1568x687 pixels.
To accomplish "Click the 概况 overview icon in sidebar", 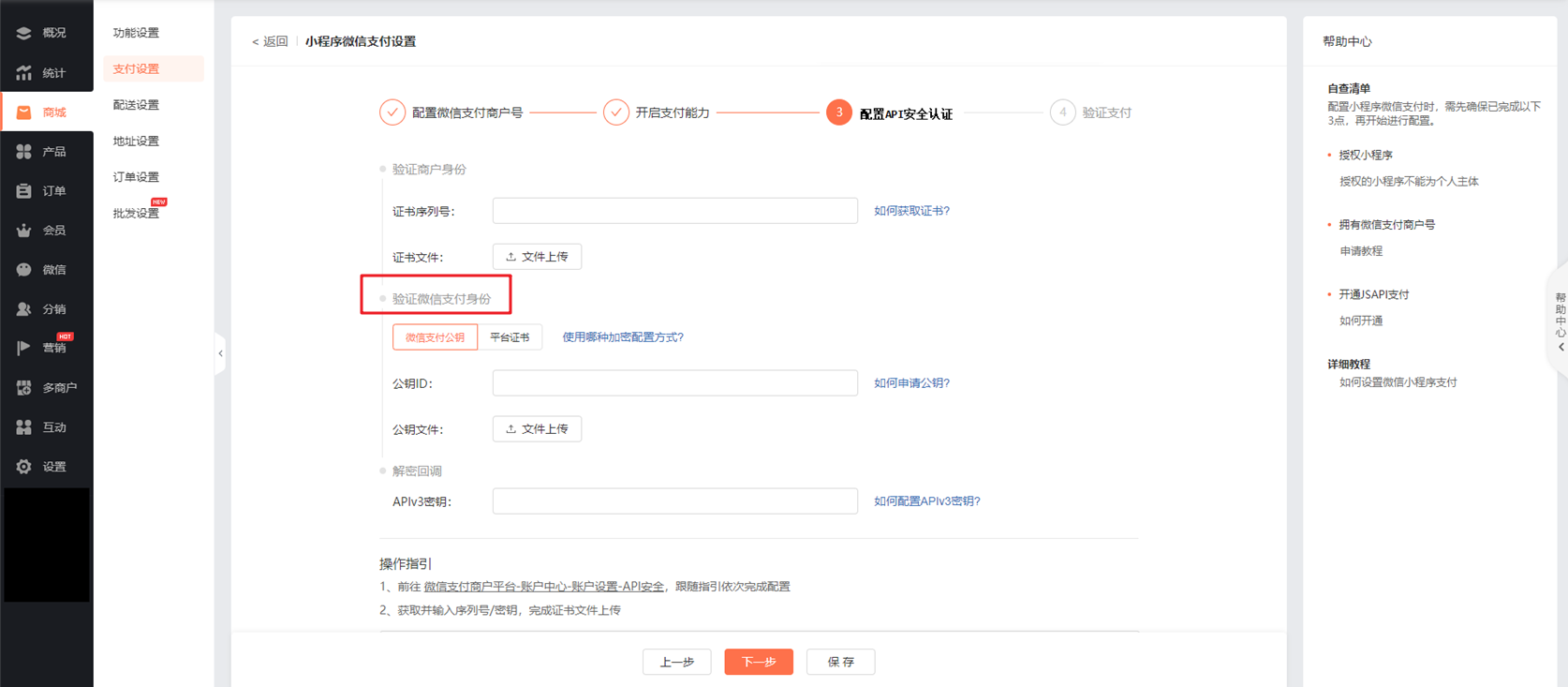I will pos(23,33).
